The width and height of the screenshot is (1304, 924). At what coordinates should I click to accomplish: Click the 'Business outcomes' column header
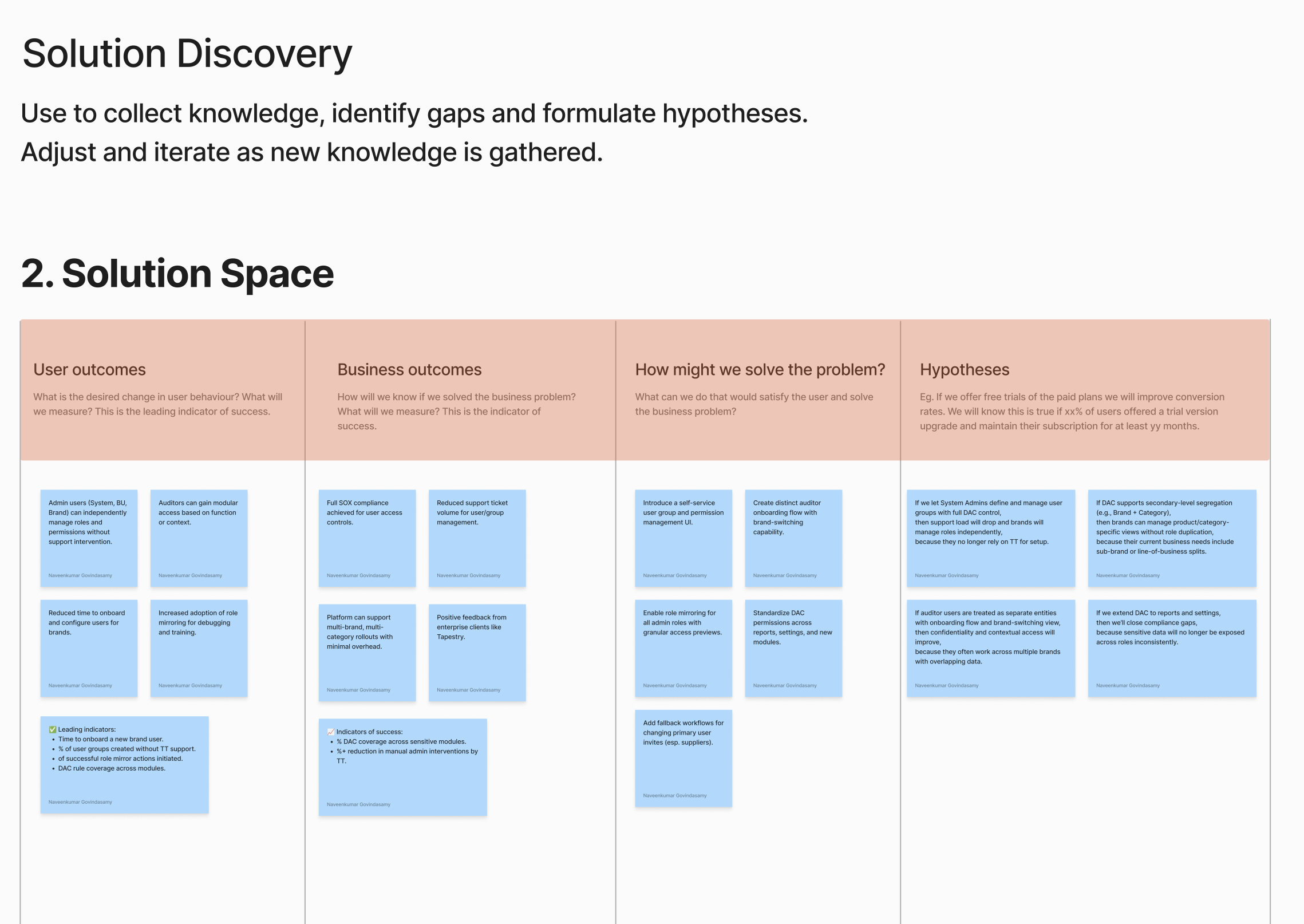pos(409,370)
